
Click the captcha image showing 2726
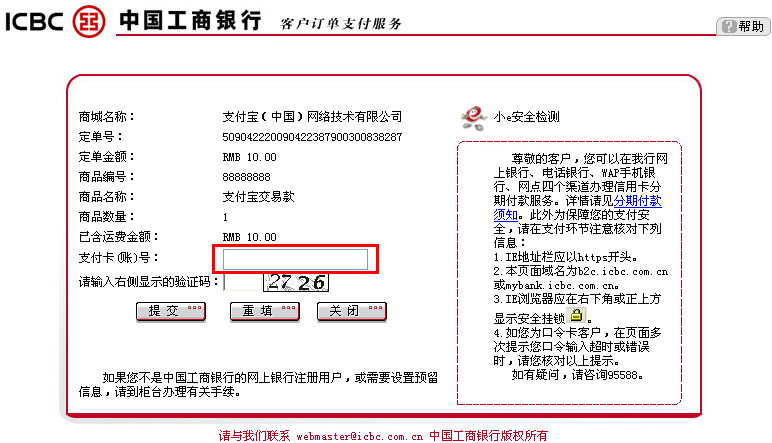click(x=296, y=282)
